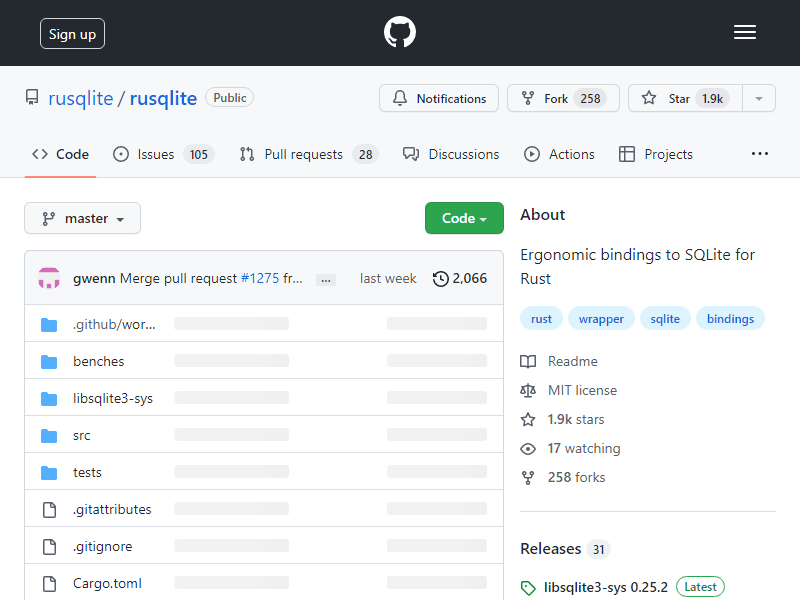This screenshot has width=800, height=600.
Task: Expand commit message ellipsis button
Action: click(326, 280)
